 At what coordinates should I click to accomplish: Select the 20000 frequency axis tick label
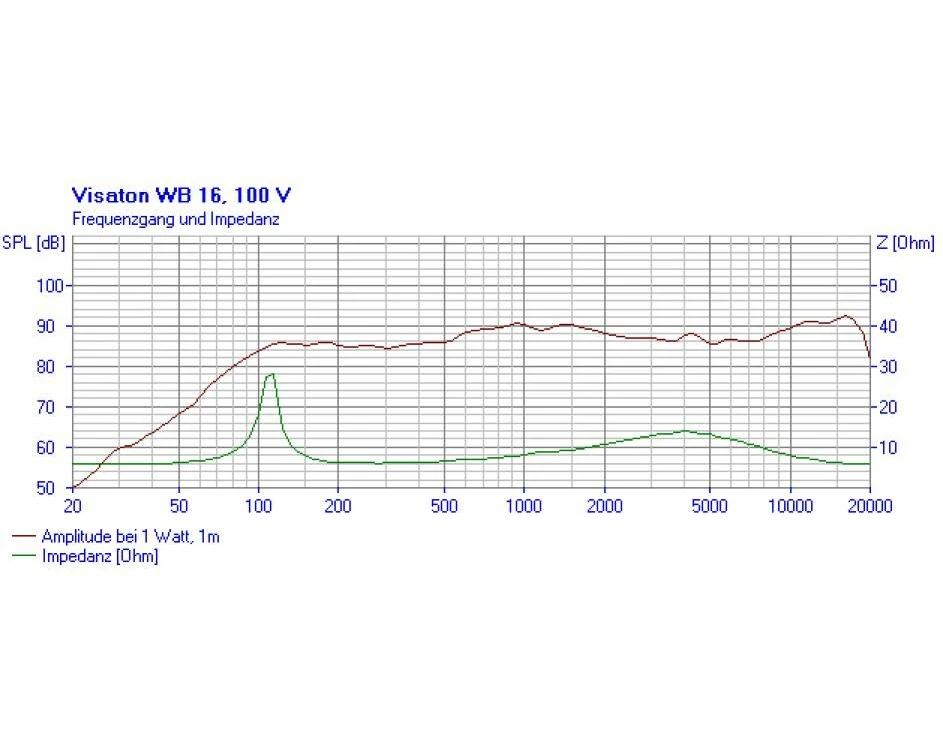pos(870,506)
